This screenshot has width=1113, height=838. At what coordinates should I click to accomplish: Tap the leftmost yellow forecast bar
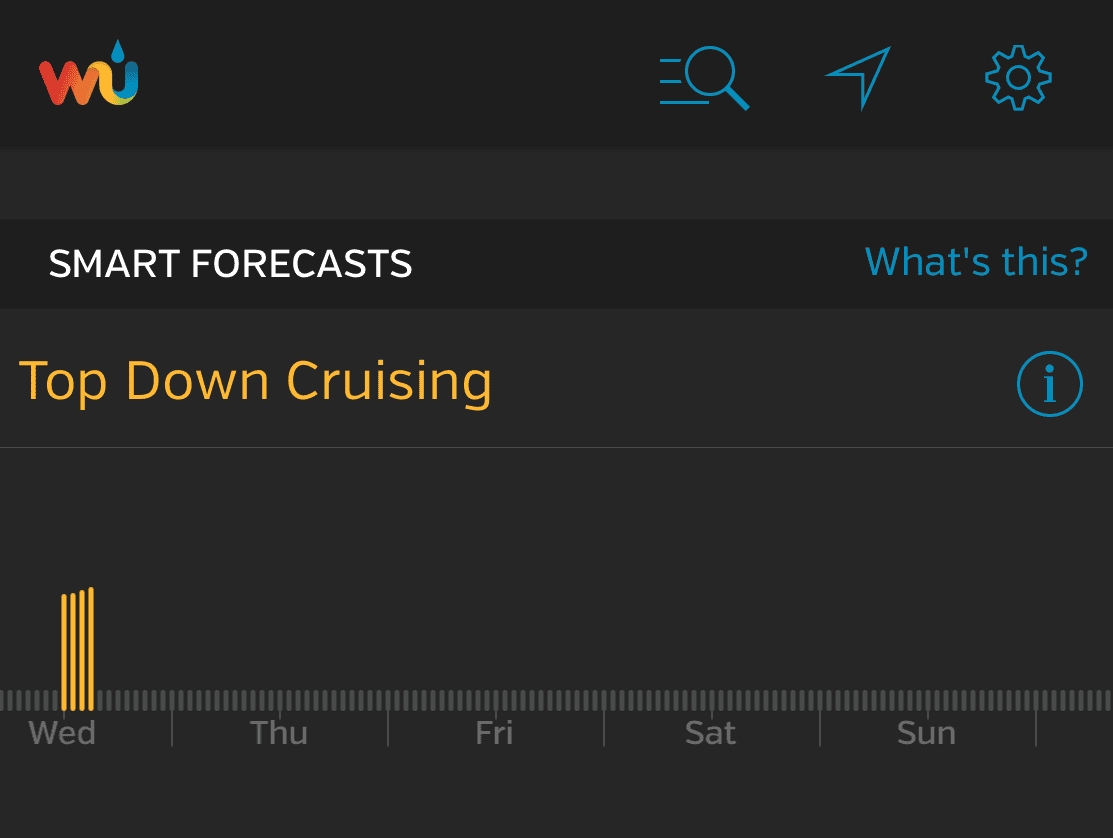point(64,652)
